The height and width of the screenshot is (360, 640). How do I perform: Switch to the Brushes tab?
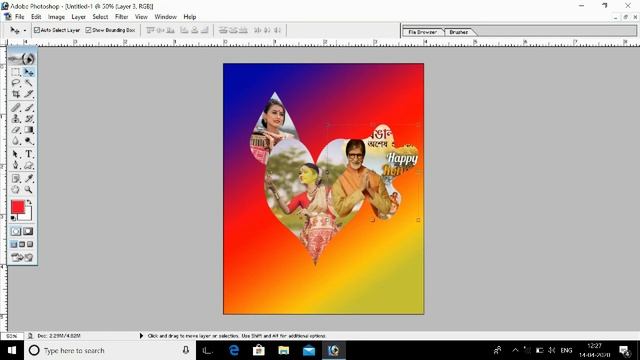click(459, 32)
